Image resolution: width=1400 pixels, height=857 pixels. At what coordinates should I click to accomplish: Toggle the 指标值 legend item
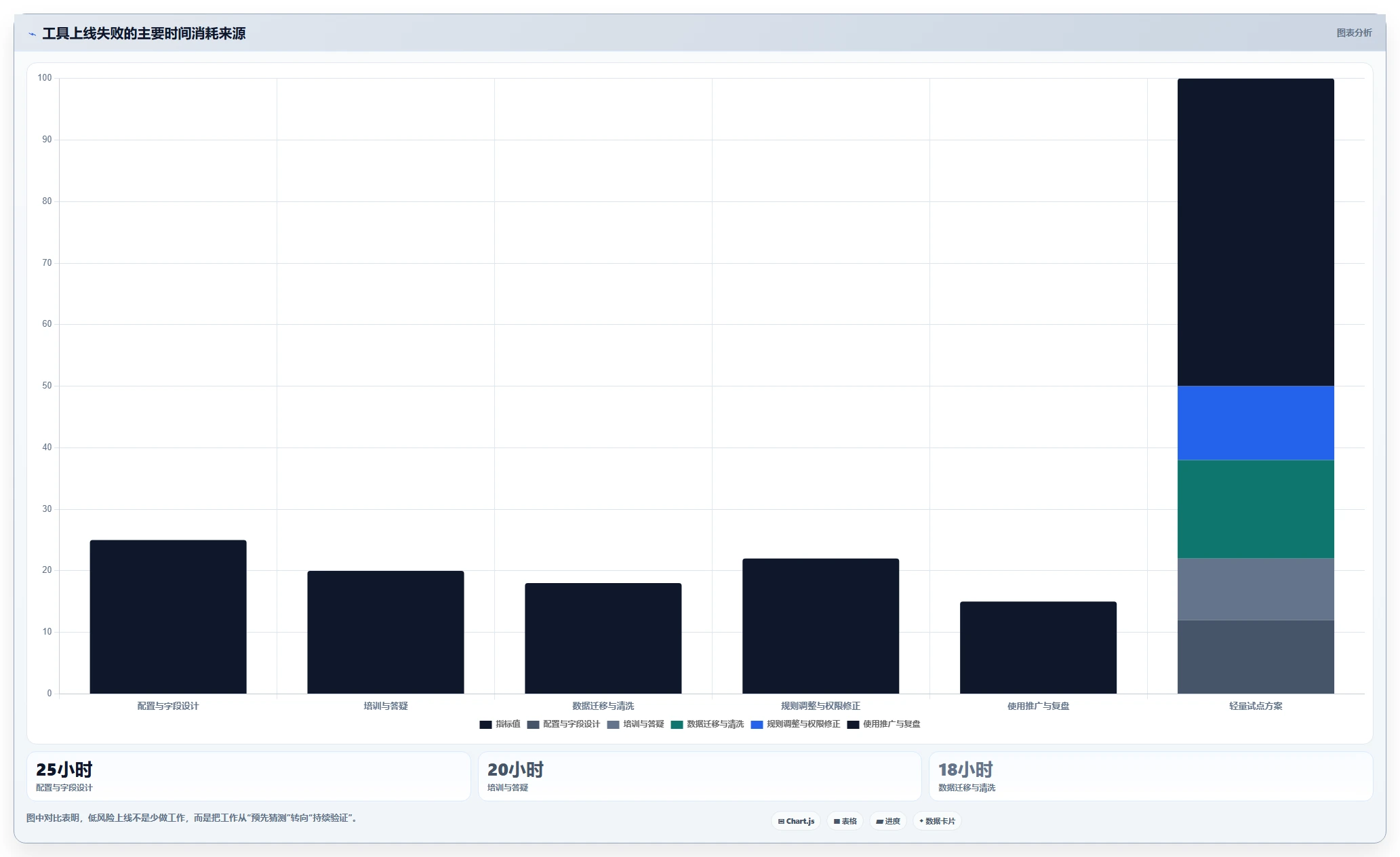(x=500, y=724)
